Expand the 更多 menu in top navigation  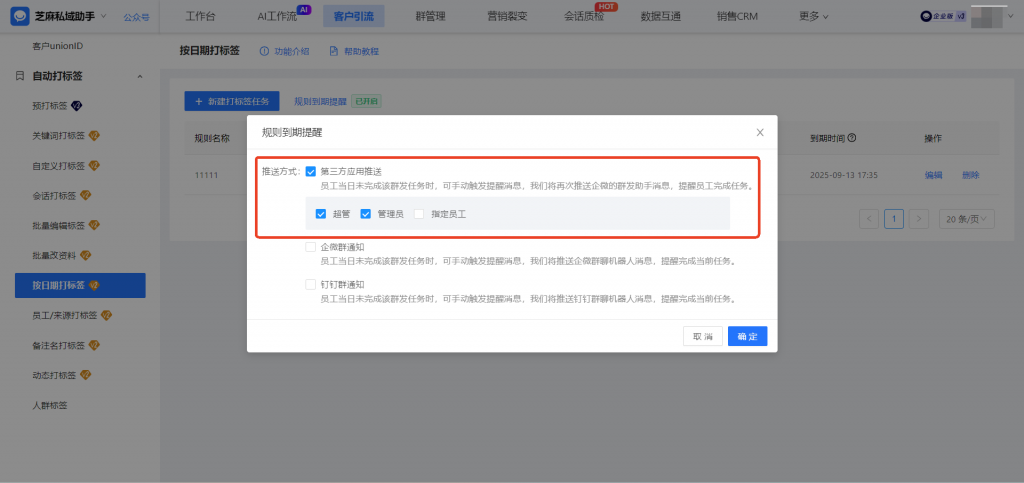click(814, 16)
